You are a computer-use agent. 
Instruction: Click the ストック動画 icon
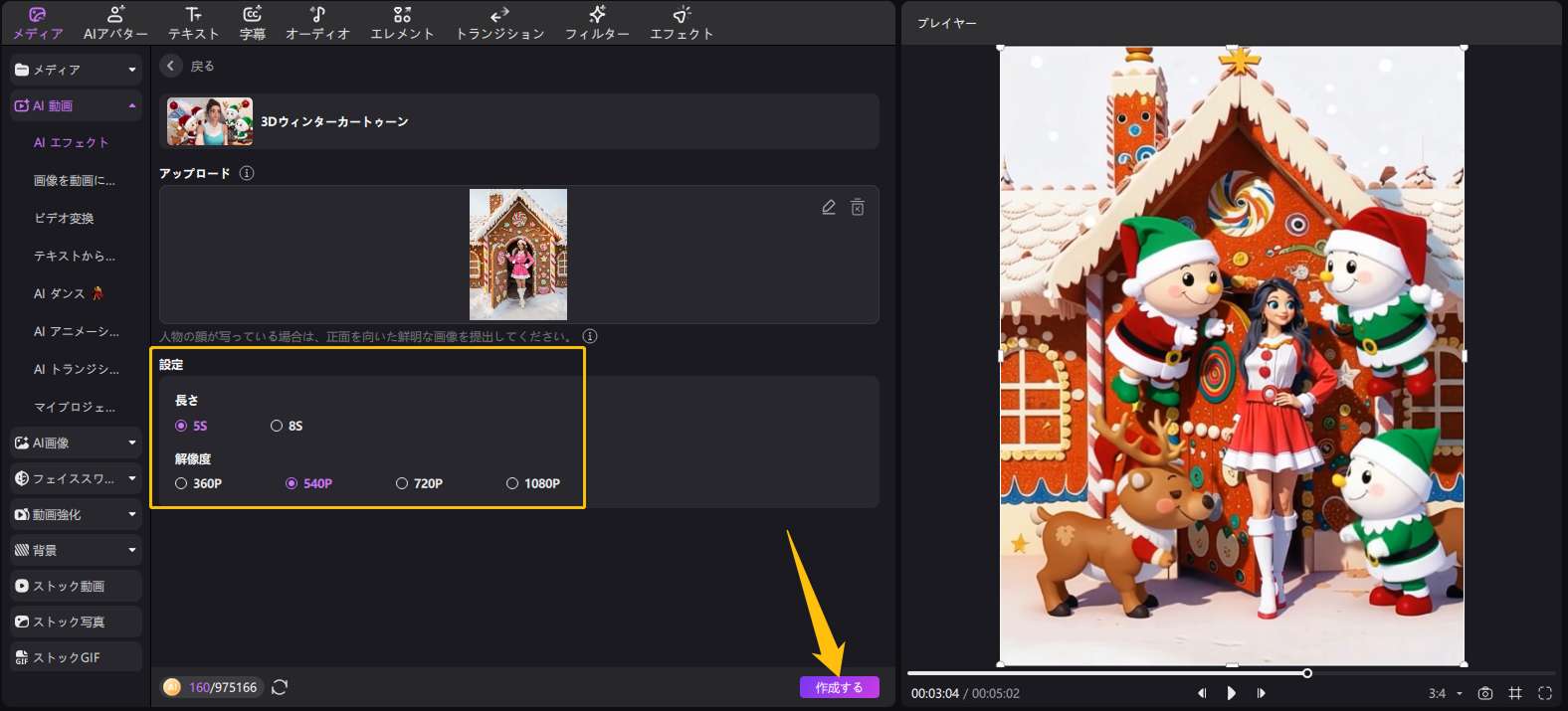tap(22, 586)
